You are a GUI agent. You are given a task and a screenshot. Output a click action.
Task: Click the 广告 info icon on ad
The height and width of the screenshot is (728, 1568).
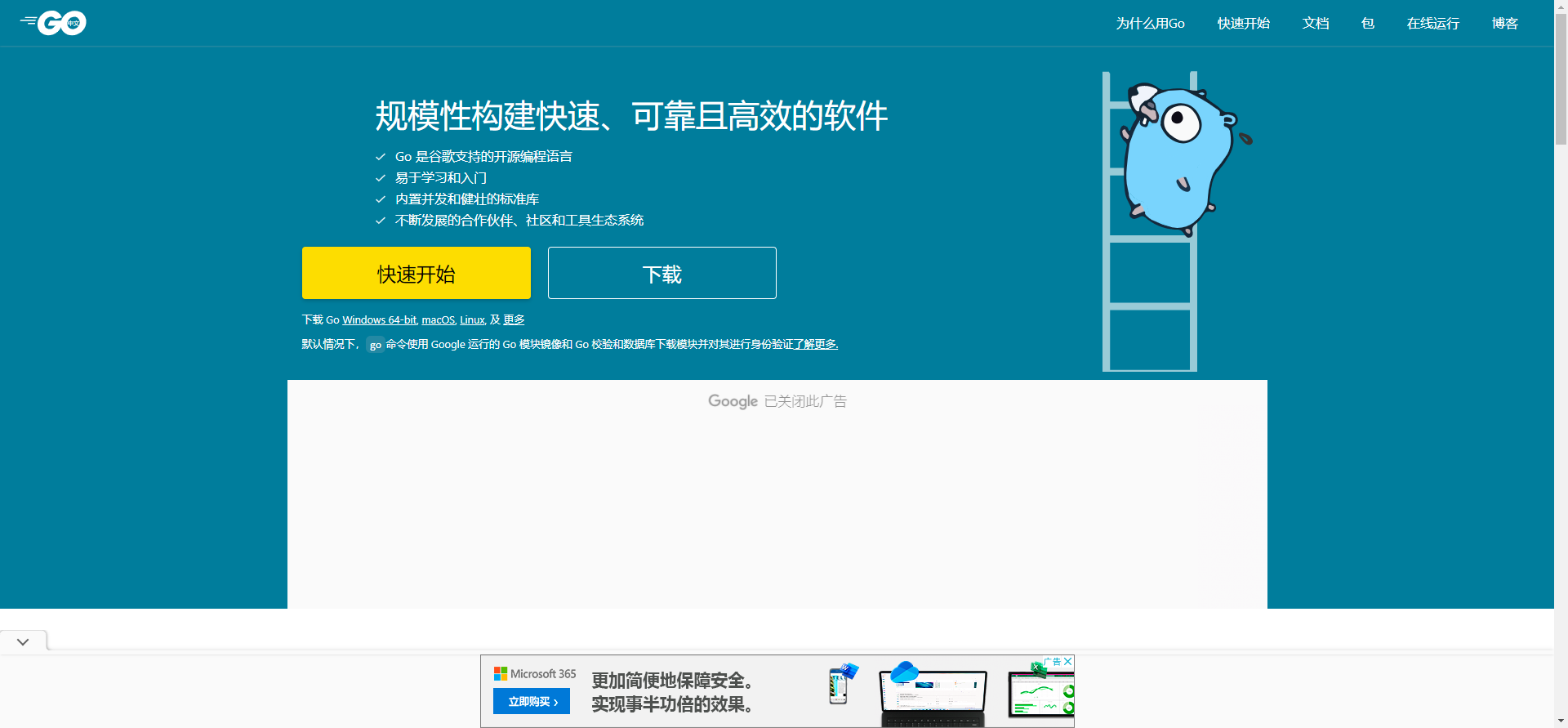pos(1053,661)
